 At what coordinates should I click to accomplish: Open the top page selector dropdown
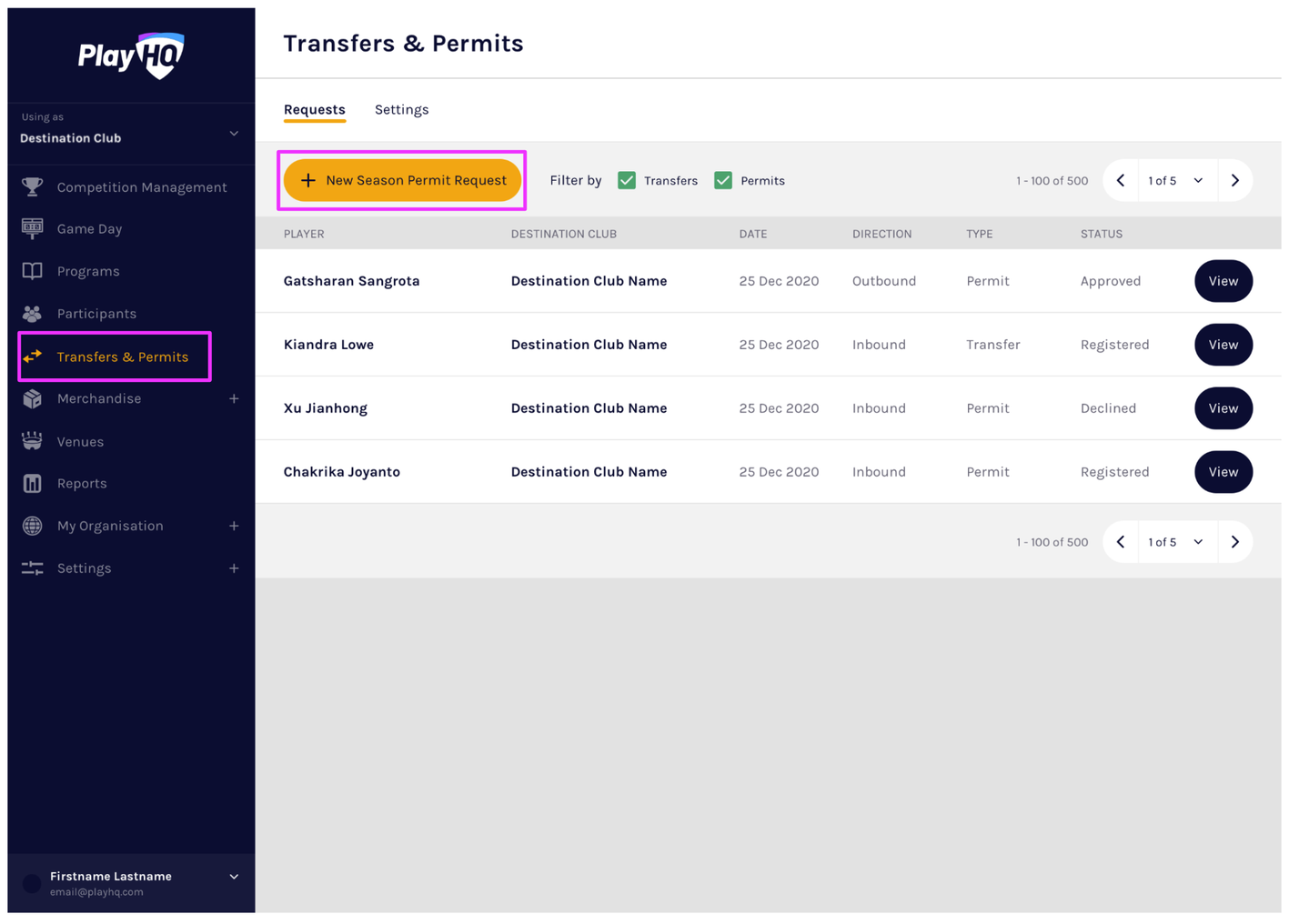1176,181
